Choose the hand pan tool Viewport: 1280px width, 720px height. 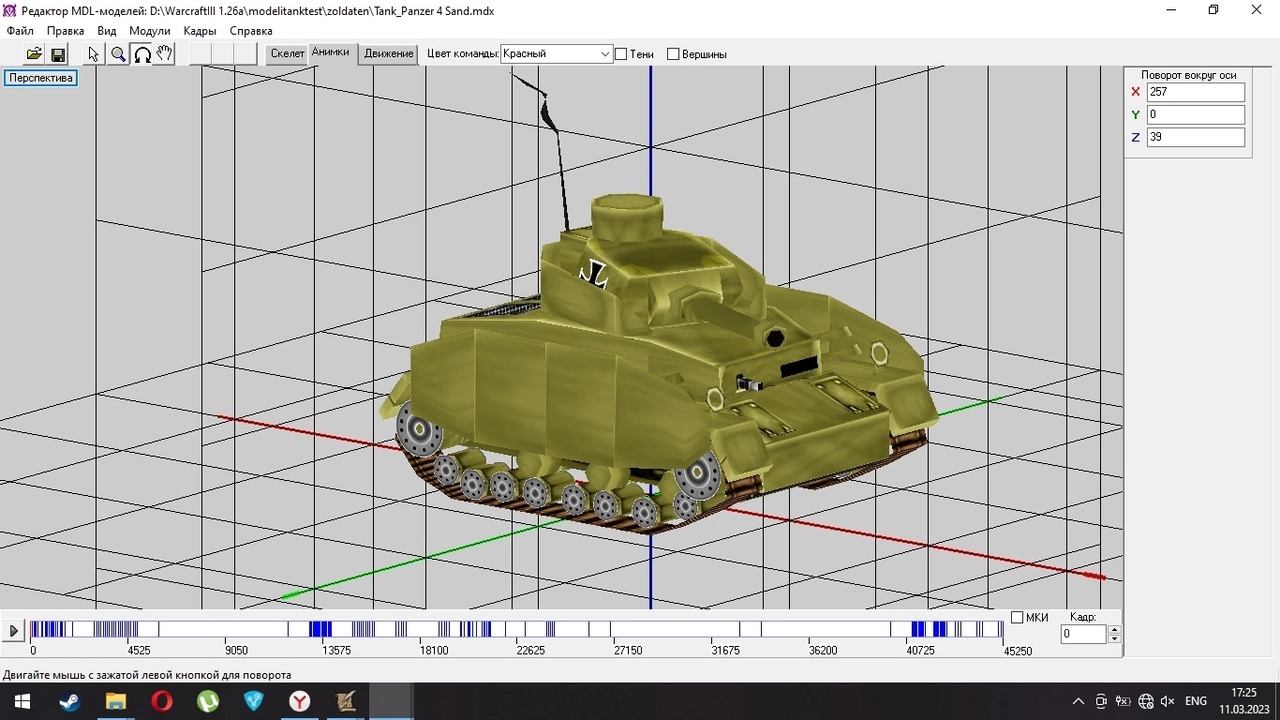pyautogui.click(x=165, y=54)
